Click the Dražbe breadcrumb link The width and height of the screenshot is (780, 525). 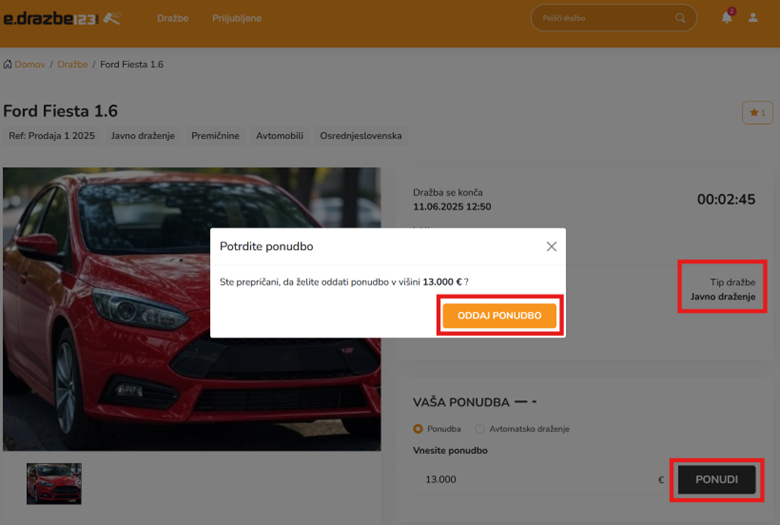(x=72, y=64)
